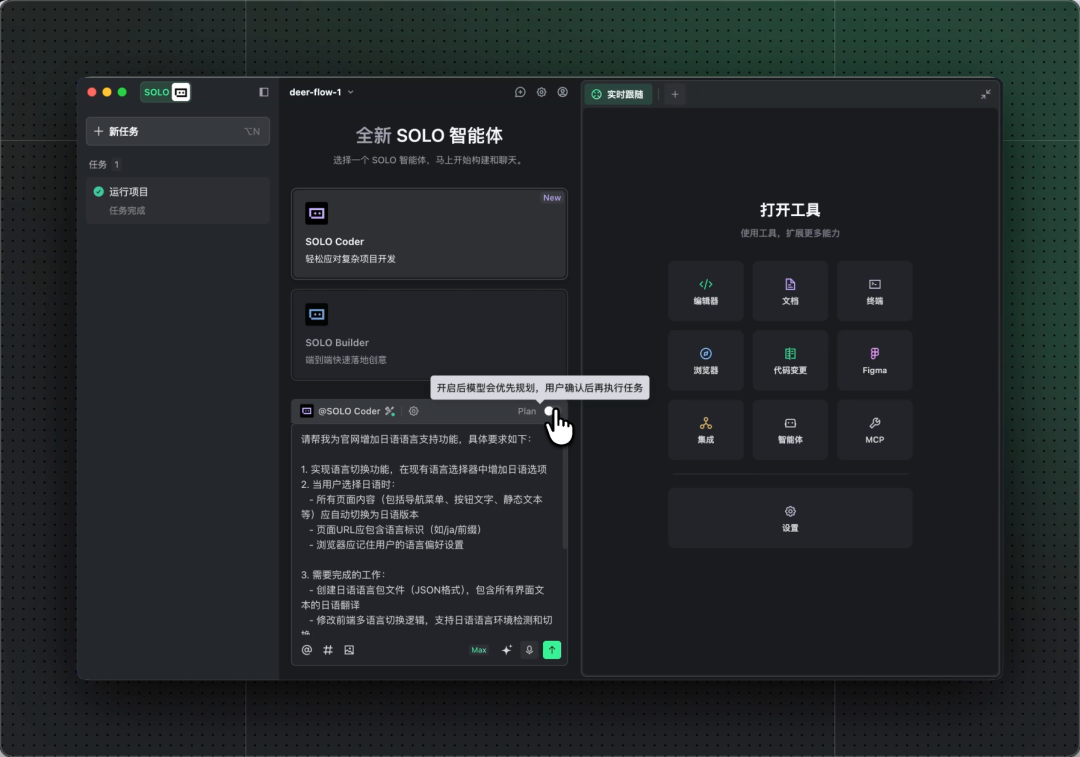Attach an image to the prompt
The height and width of the screenshot is (757, 1080).
pos(349,650)
